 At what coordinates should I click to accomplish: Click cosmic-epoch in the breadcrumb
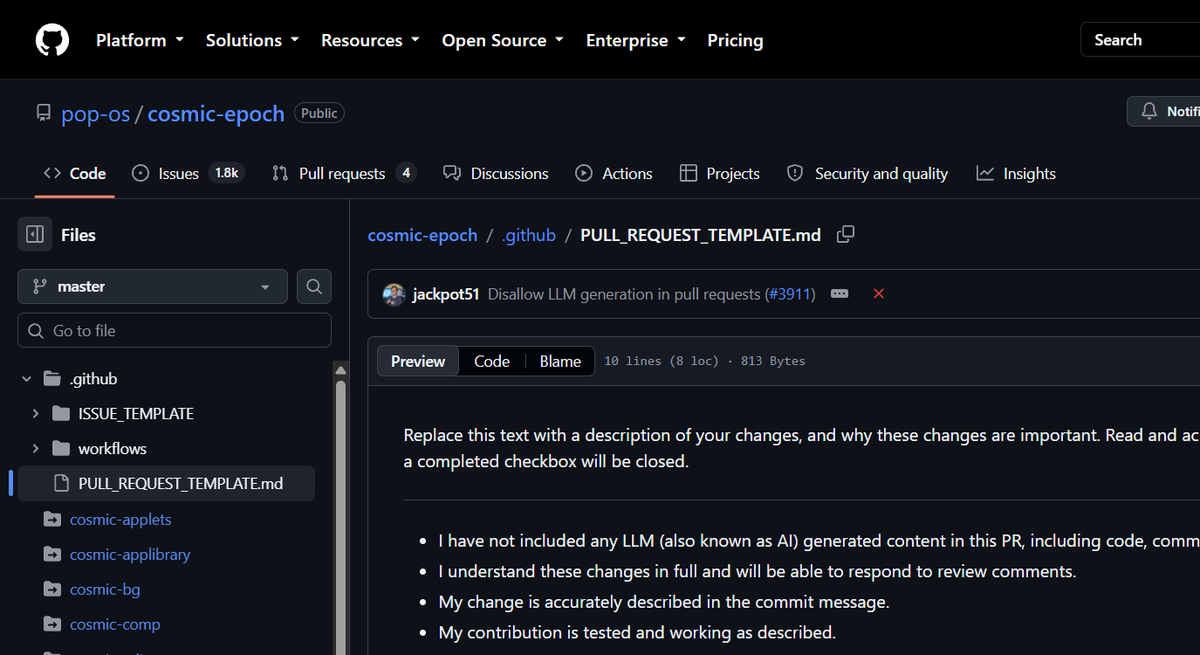423,235
